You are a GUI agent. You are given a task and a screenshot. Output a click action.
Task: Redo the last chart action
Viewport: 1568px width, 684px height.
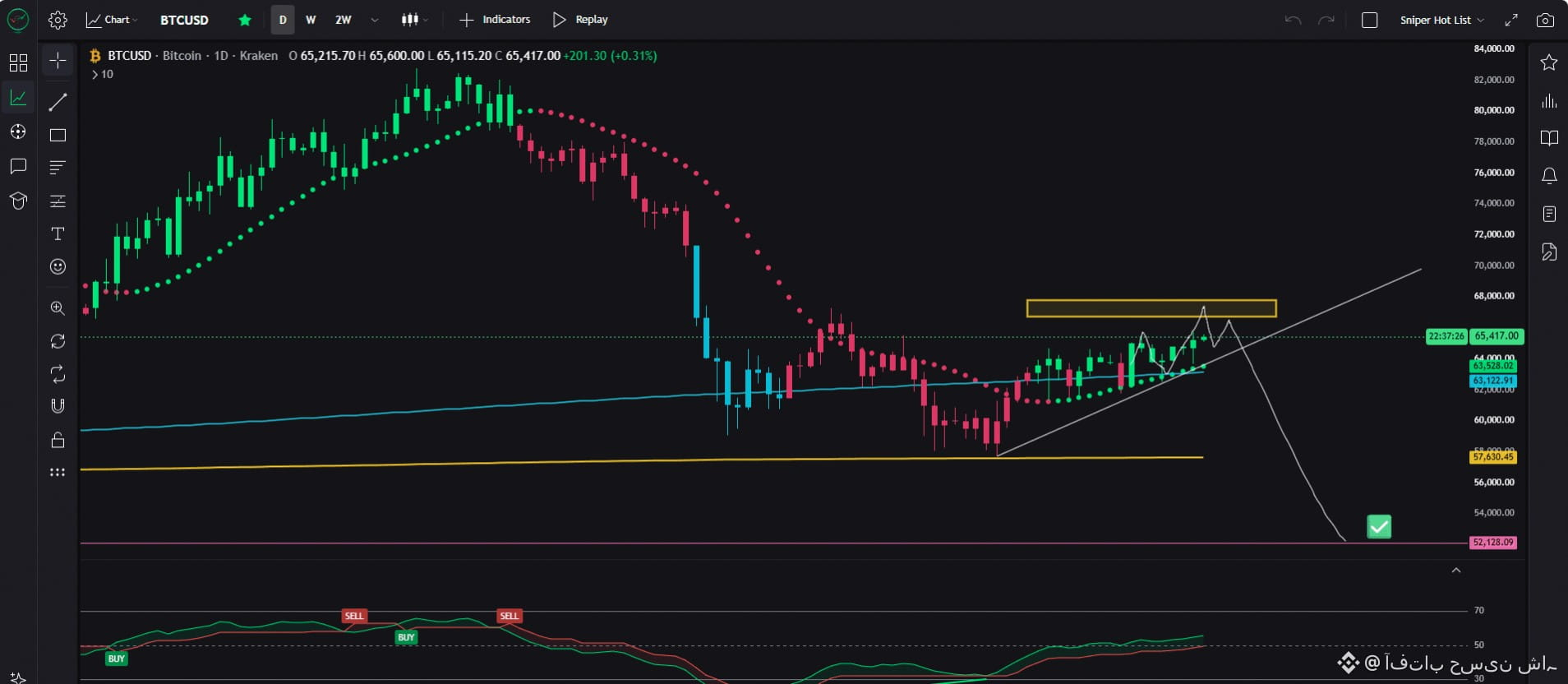[1326, 20]
